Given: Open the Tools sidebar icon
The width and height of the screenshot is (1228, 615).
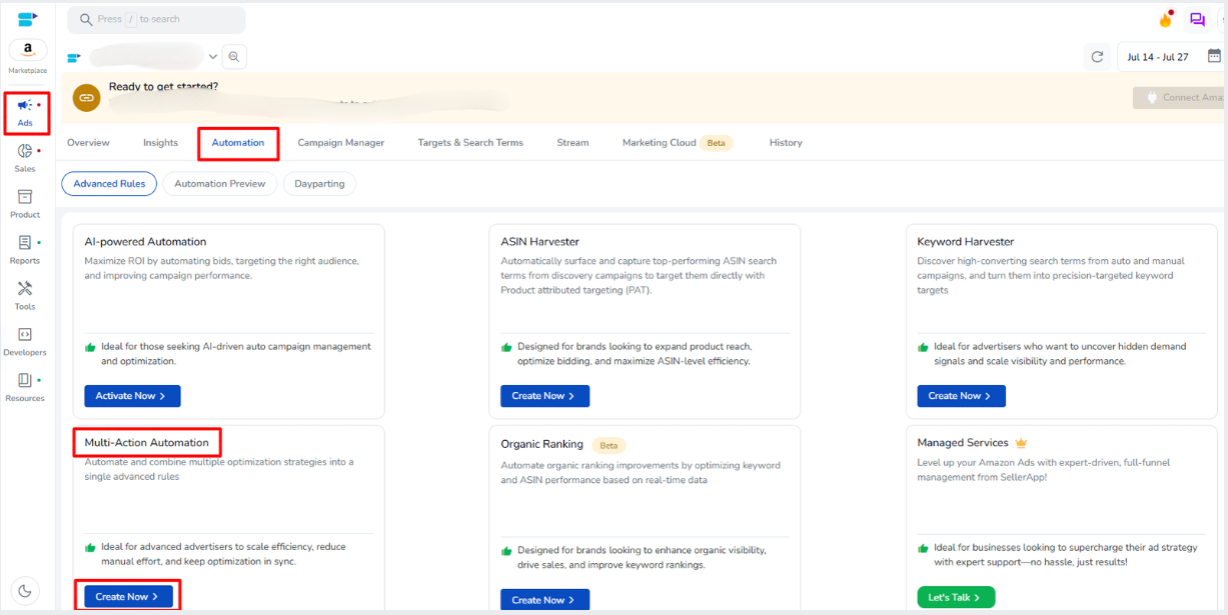Looking at the screenshot, I should click(x=25, y=295).
